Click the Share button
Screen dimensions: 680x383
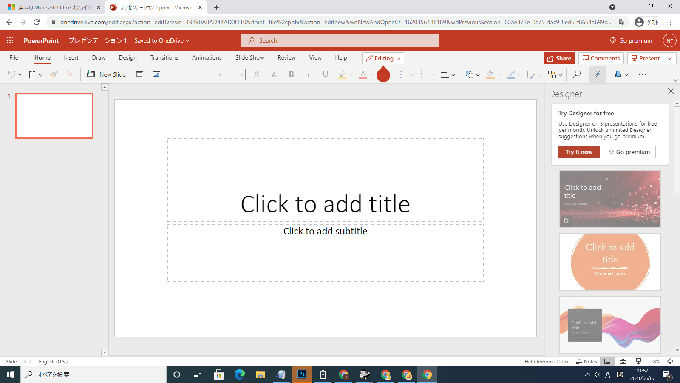point(559,58)
